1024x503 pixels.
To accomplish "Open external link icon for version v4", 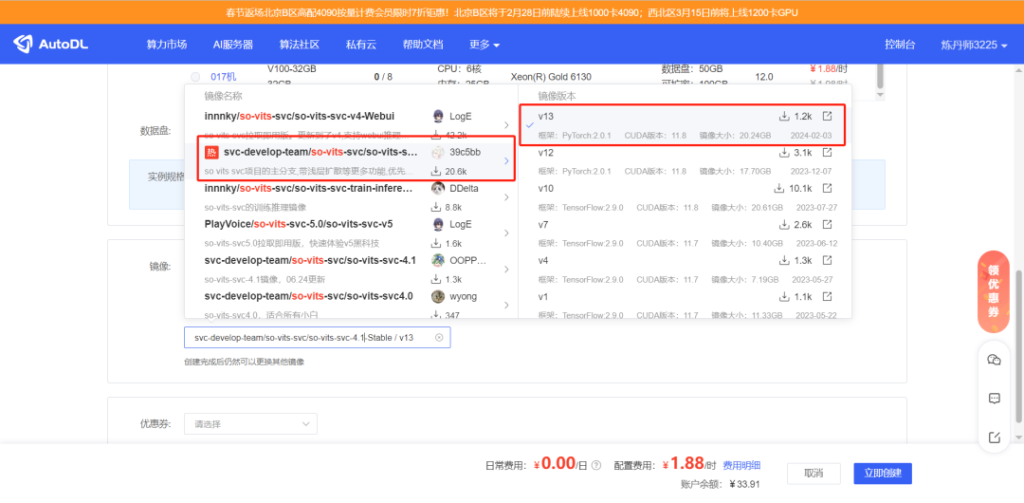I will [827, 261].
